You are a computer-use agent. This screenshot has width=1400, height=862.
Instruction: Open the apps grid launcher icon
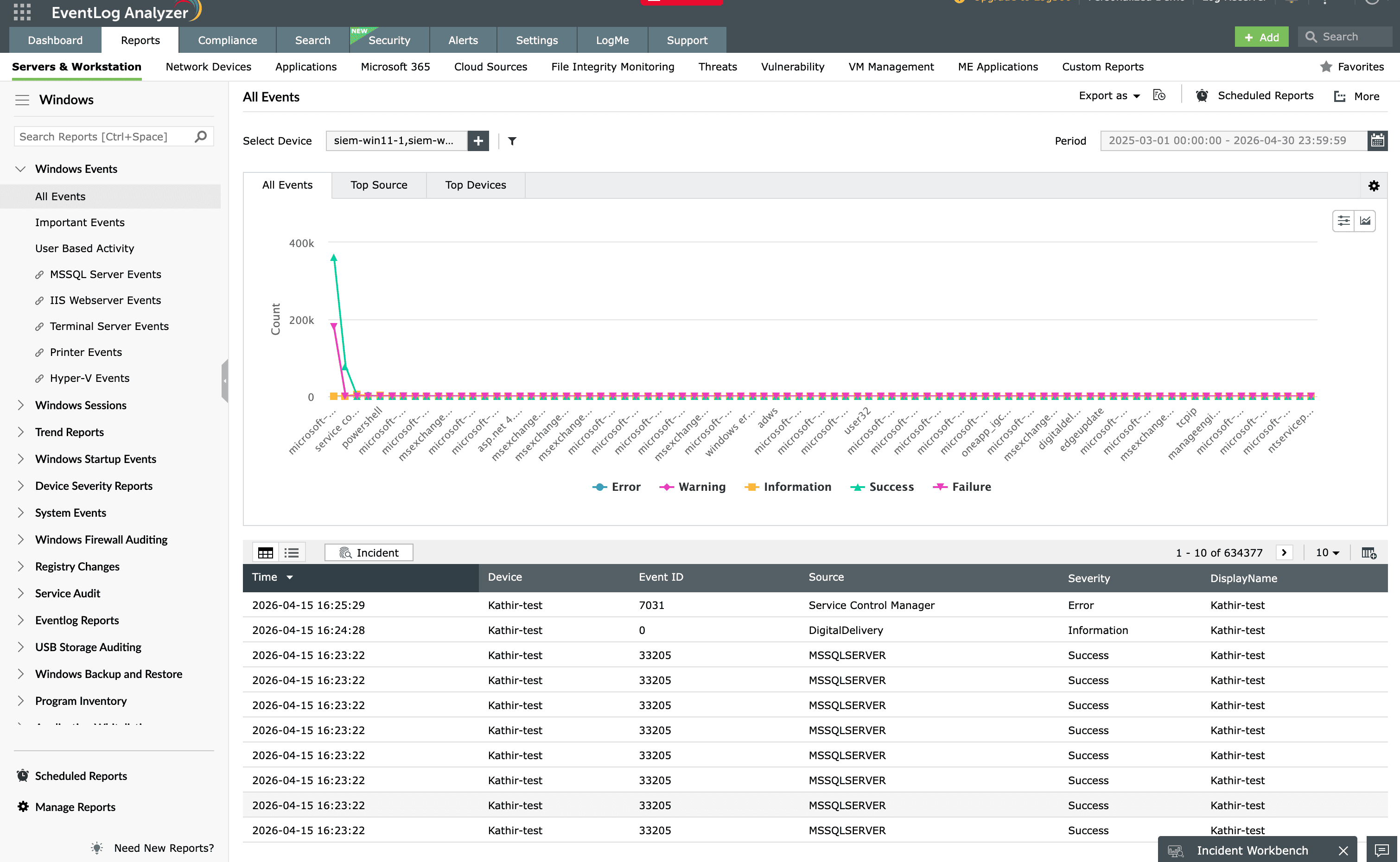(22, 12)
